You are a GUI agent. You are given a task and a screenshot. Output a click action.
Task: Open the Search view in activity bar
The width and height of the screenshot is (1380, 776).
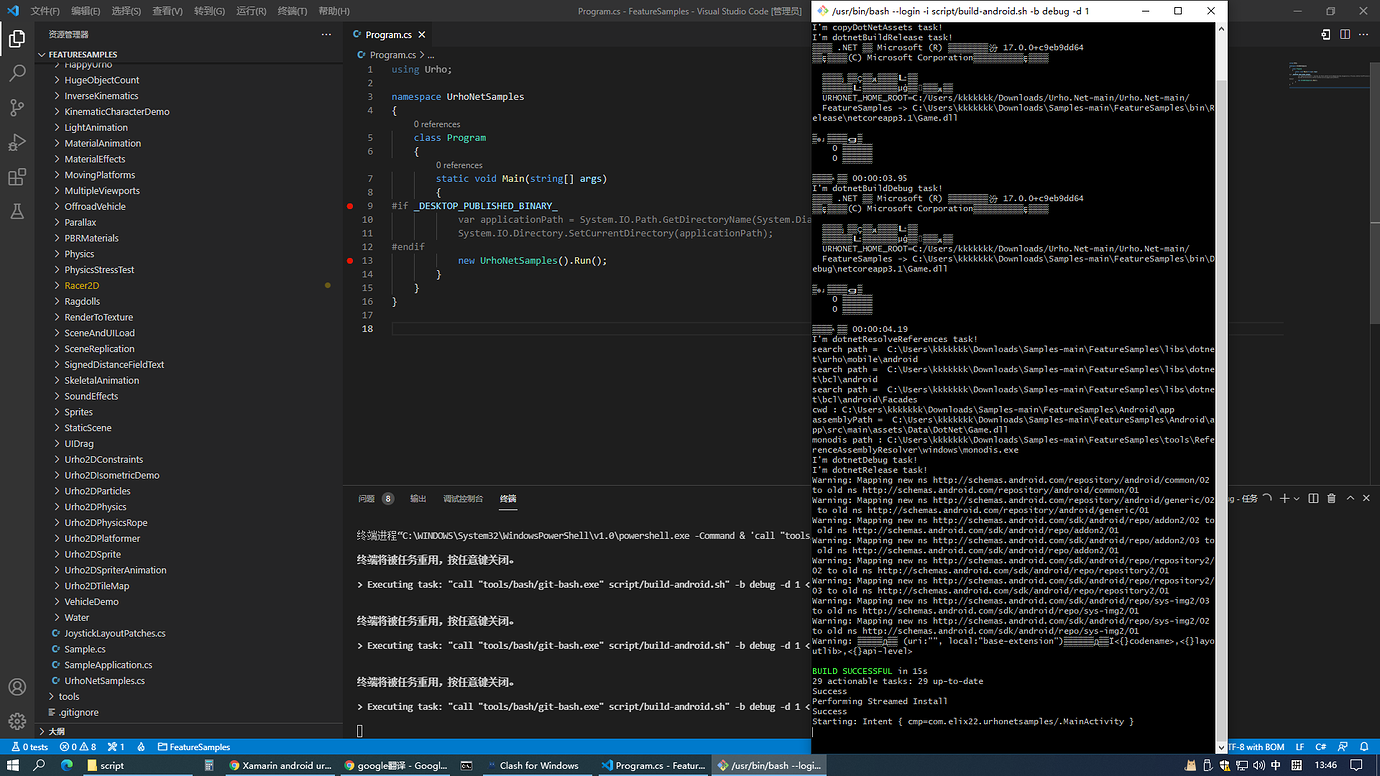tap(17, 73)
